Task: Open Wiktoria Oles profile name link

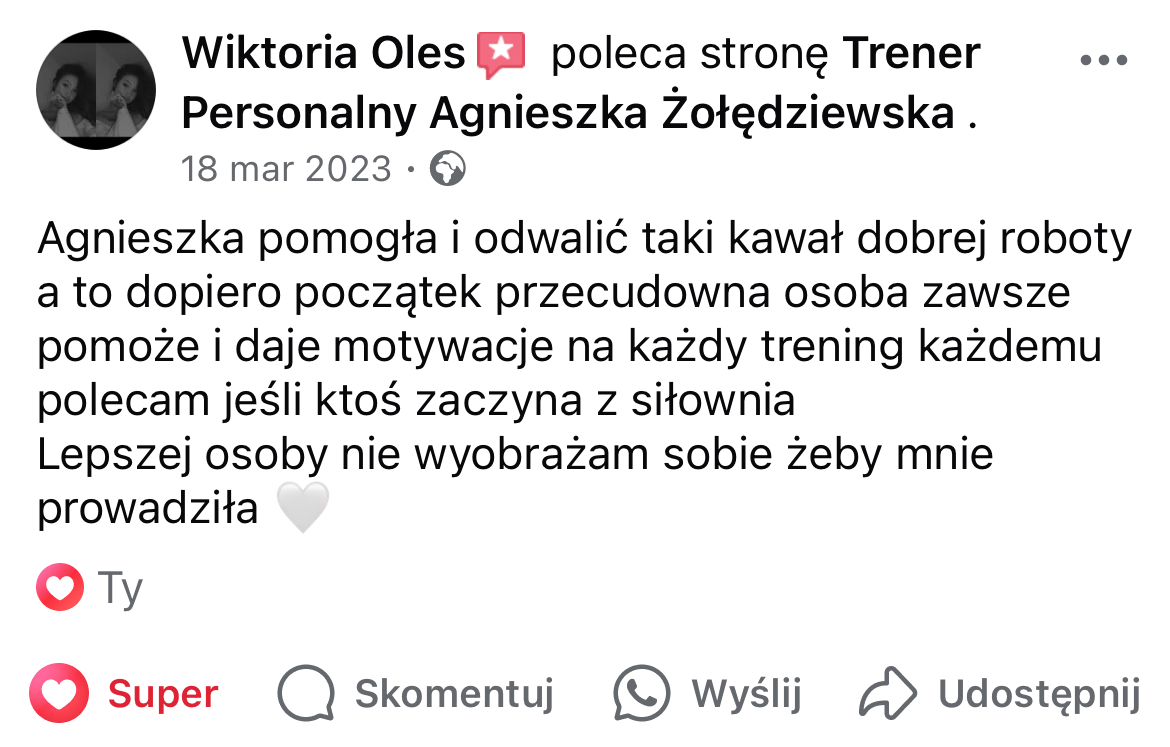Action: (x=323, y=53)
